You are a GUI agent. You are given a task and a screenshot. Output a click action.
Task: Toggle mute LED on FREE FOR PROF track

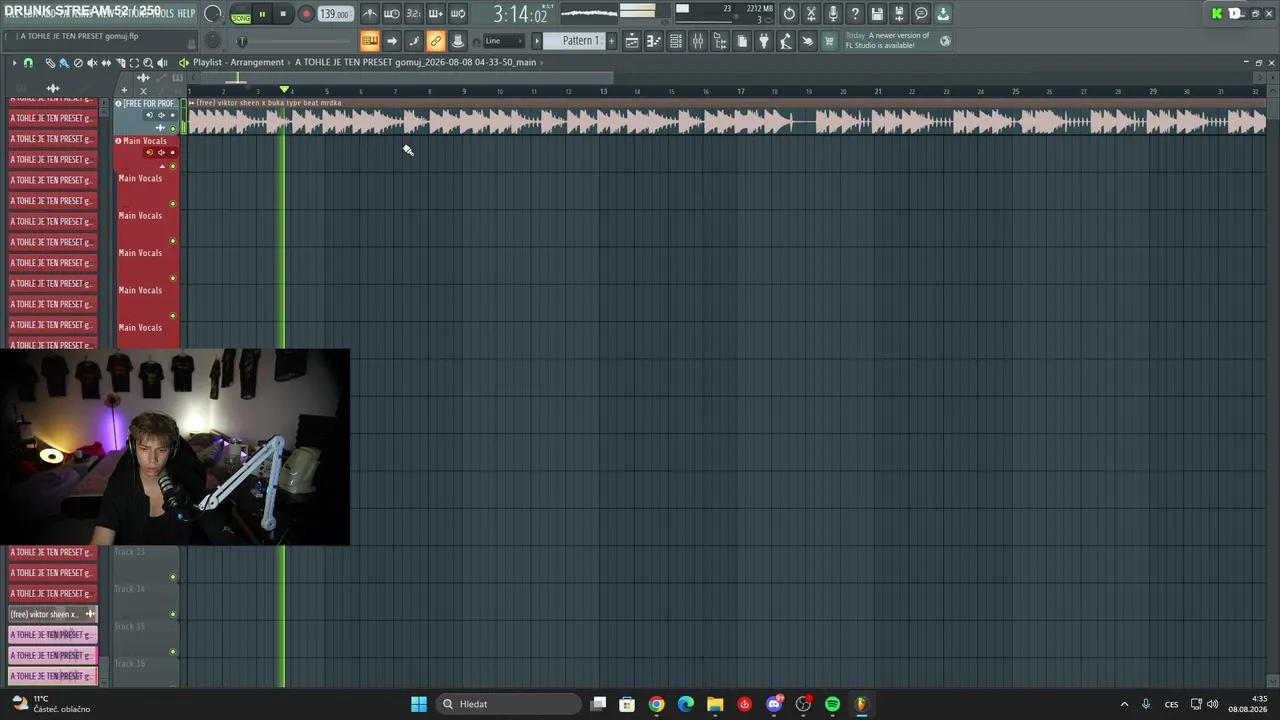(173, 129)
